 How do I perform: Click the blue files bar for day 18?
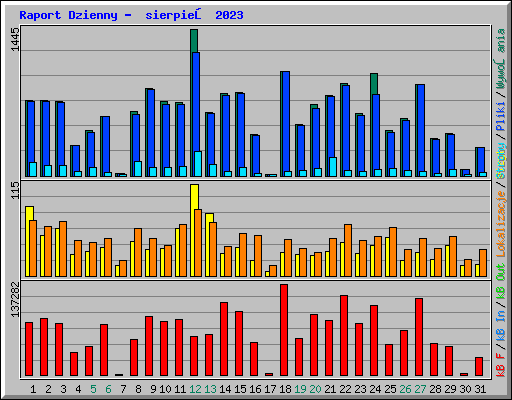286,121
